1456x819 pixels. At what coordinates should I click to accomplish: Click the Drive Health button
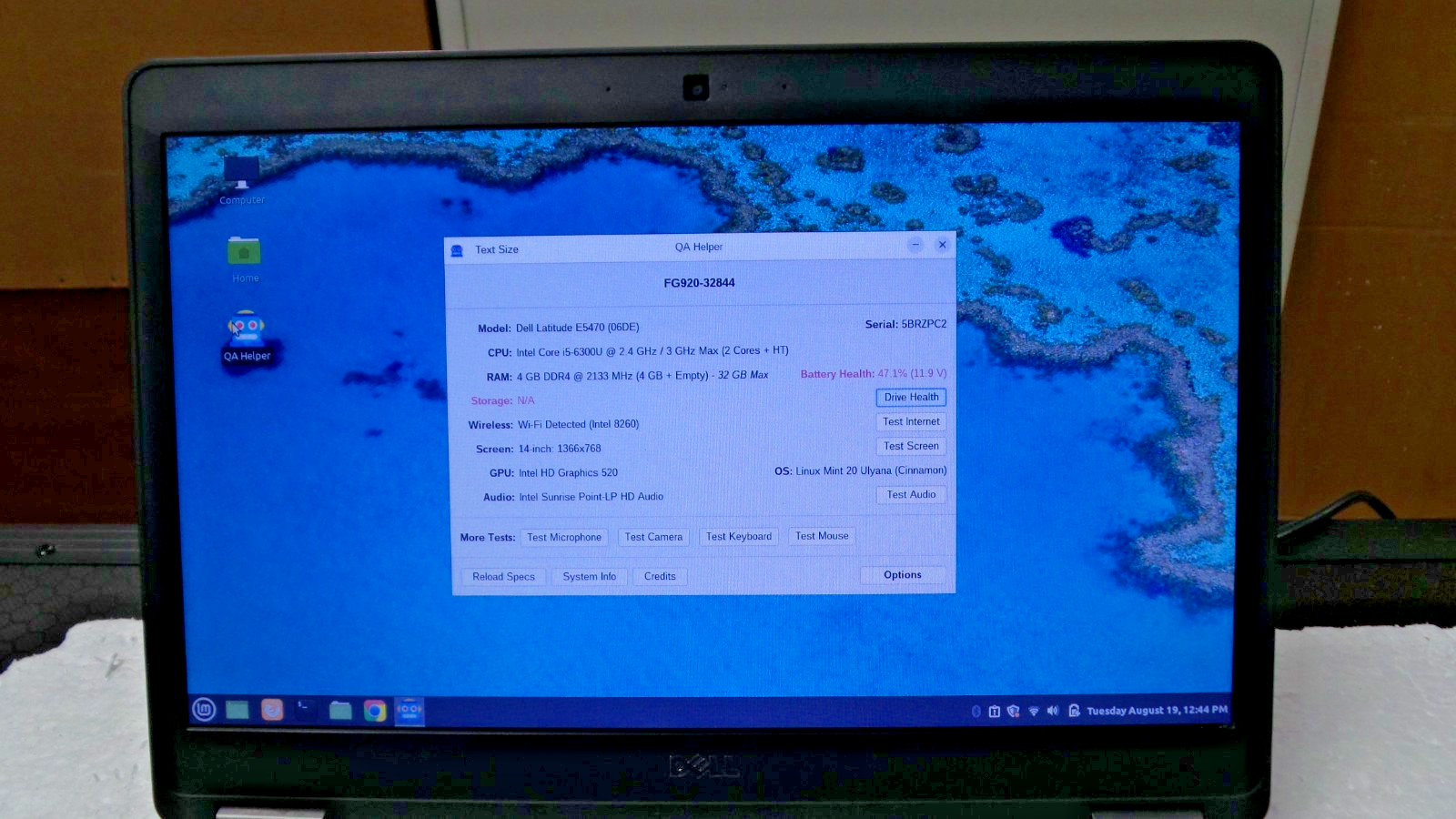911,398
